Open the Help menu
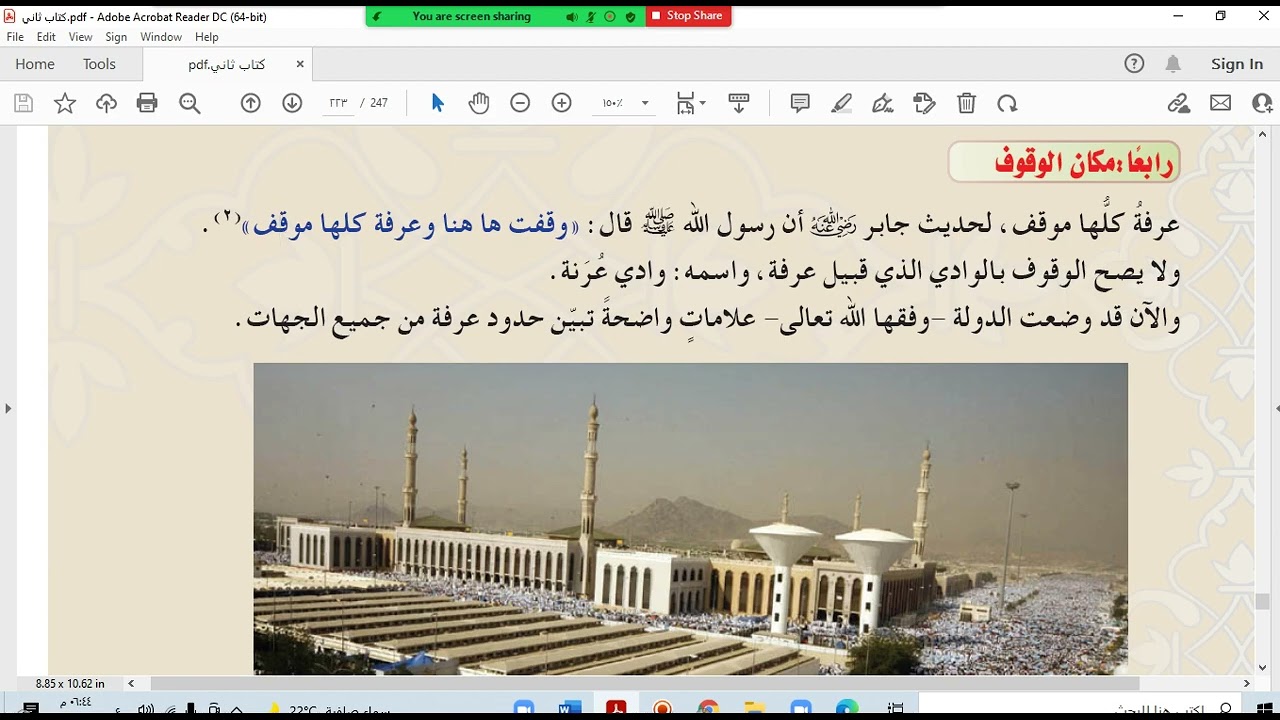 (x=207, y=37)
